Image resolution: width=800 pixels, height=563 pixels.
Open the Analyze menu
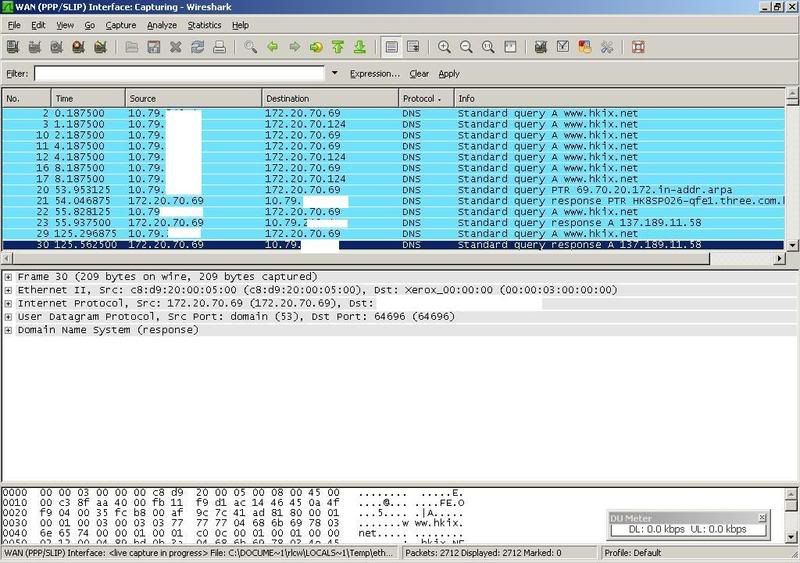[x=162, y=25]
